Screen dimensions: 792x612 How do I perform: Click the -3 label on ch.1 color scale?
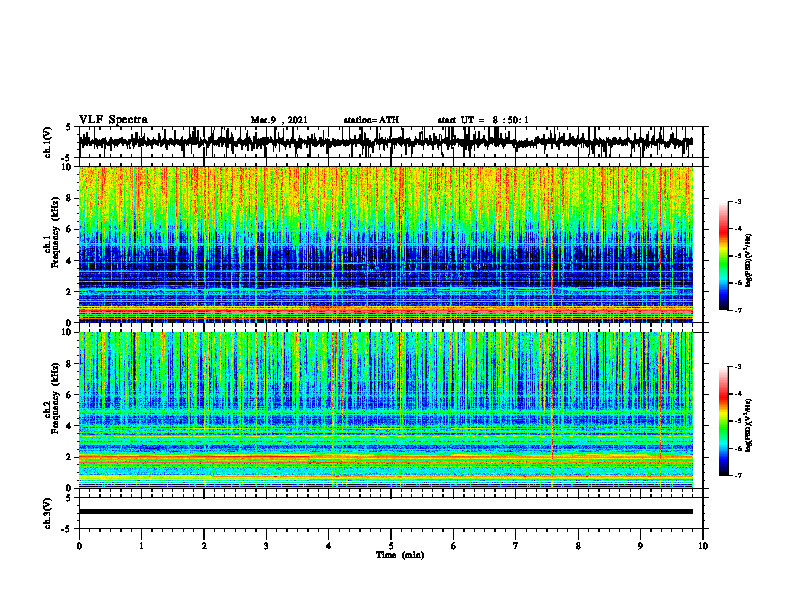tap(737, 201)
